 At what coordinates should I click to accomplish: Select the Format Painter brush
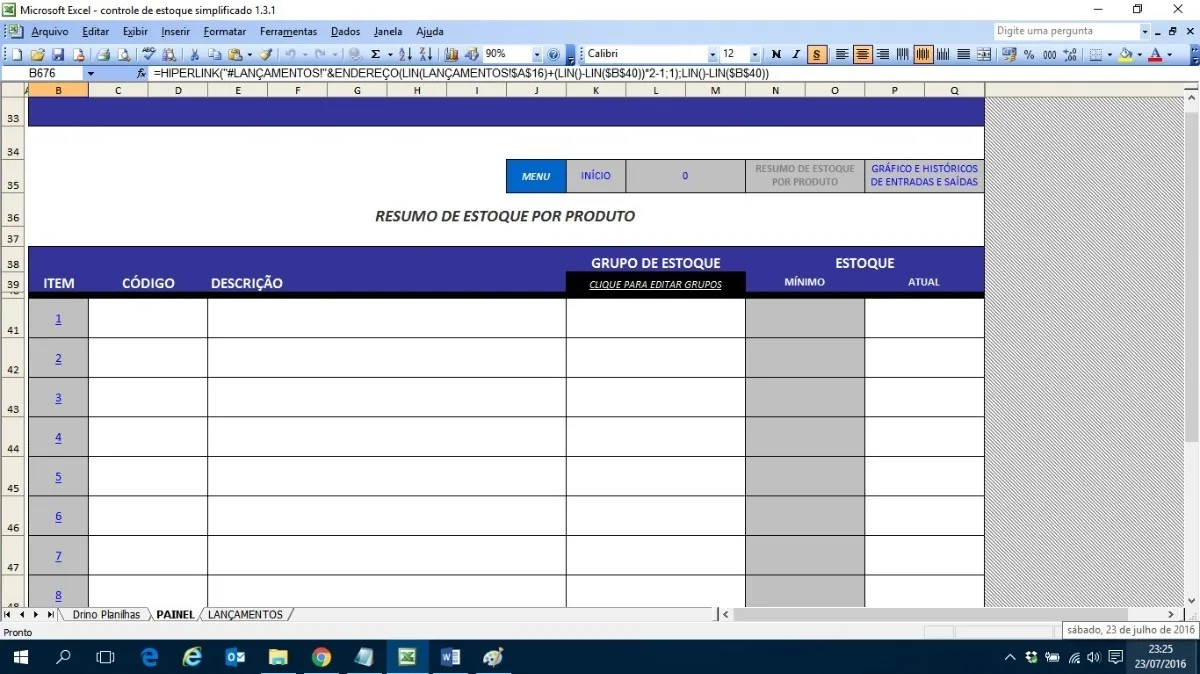click(266, 54)
